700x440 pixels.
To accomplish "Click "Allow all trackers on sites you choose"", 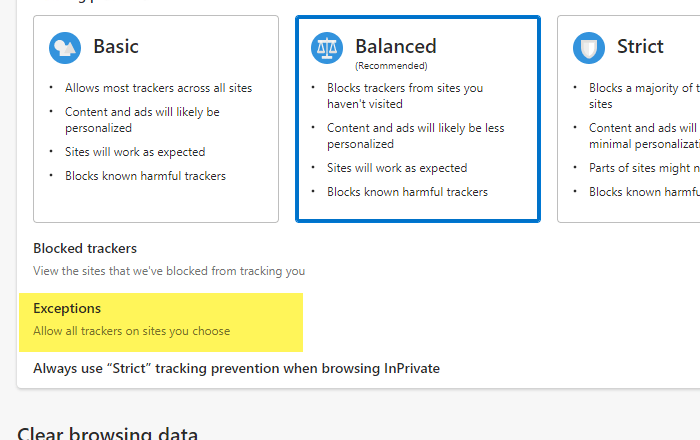I will pos(131,331).
